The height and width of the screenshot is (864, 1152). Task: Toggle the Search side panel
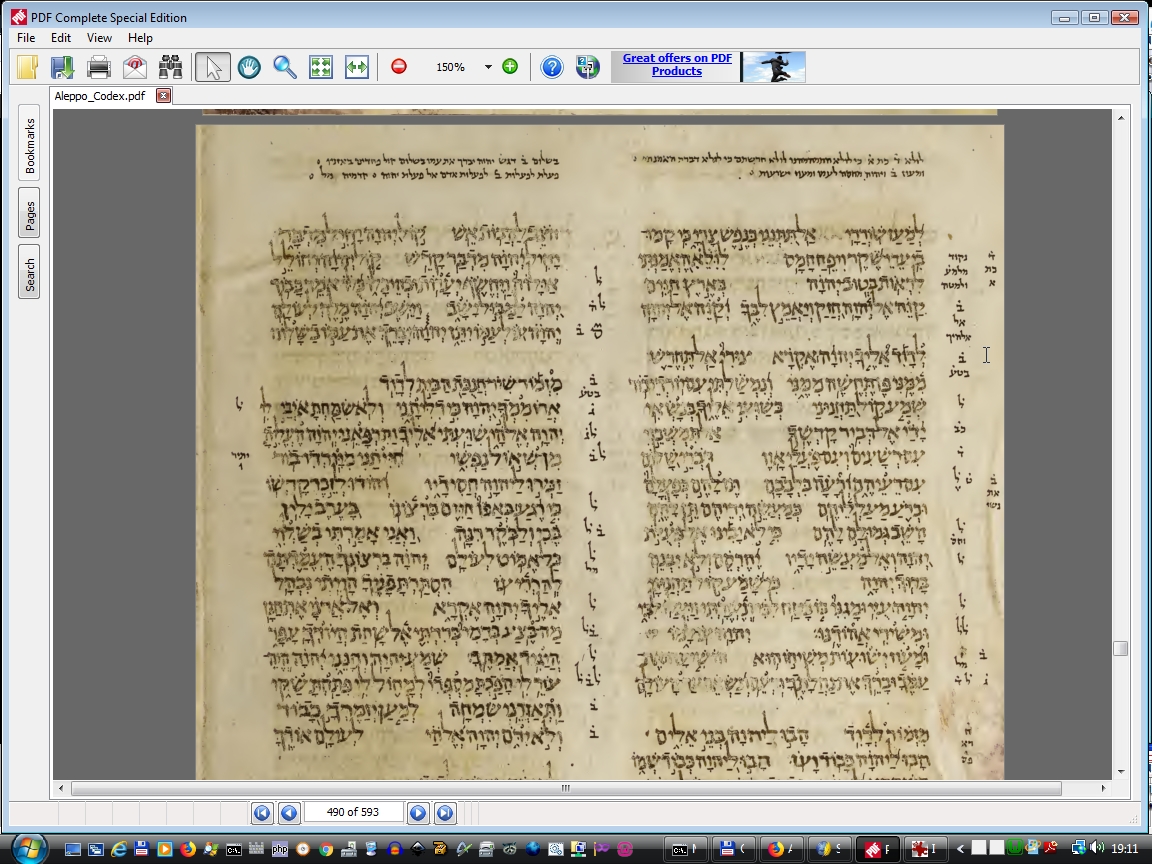[x=29, y=271]
